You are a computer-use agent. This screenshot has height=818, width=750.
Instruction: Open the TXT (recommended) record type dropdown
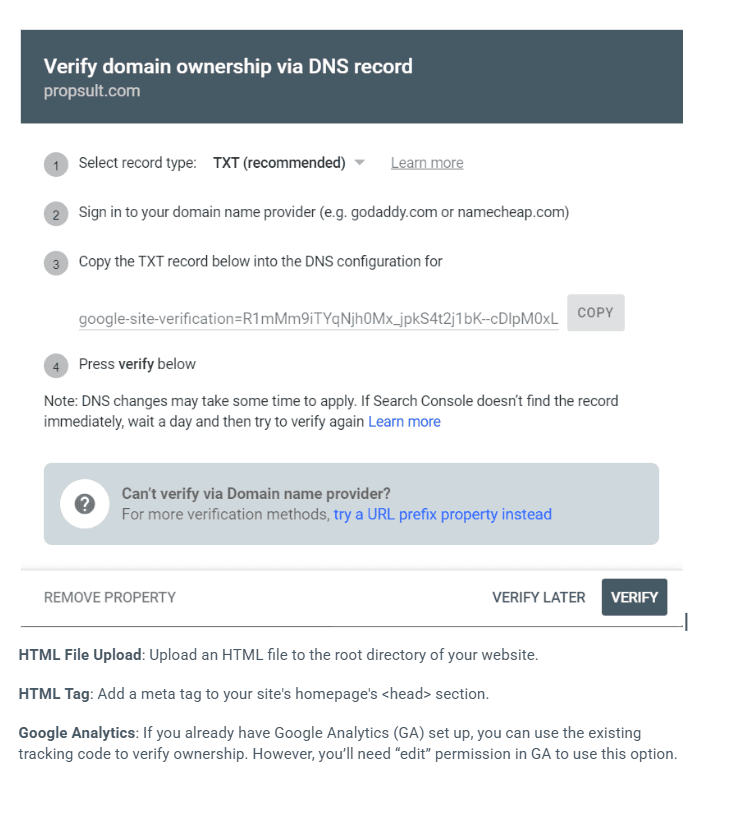tap(289, 163)
